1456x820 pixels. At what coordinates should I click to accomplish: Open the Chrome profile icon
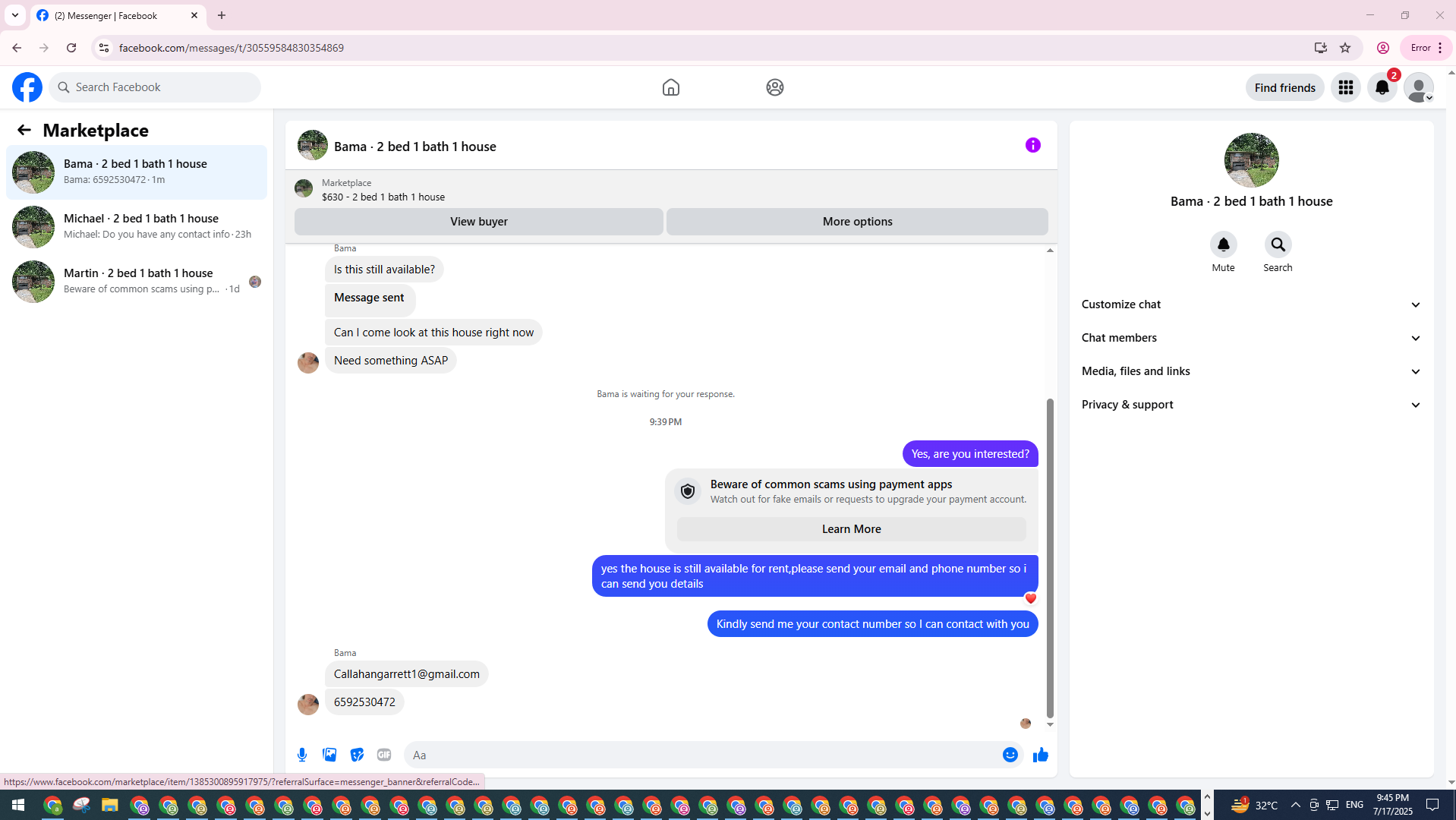click(1383, 48)
